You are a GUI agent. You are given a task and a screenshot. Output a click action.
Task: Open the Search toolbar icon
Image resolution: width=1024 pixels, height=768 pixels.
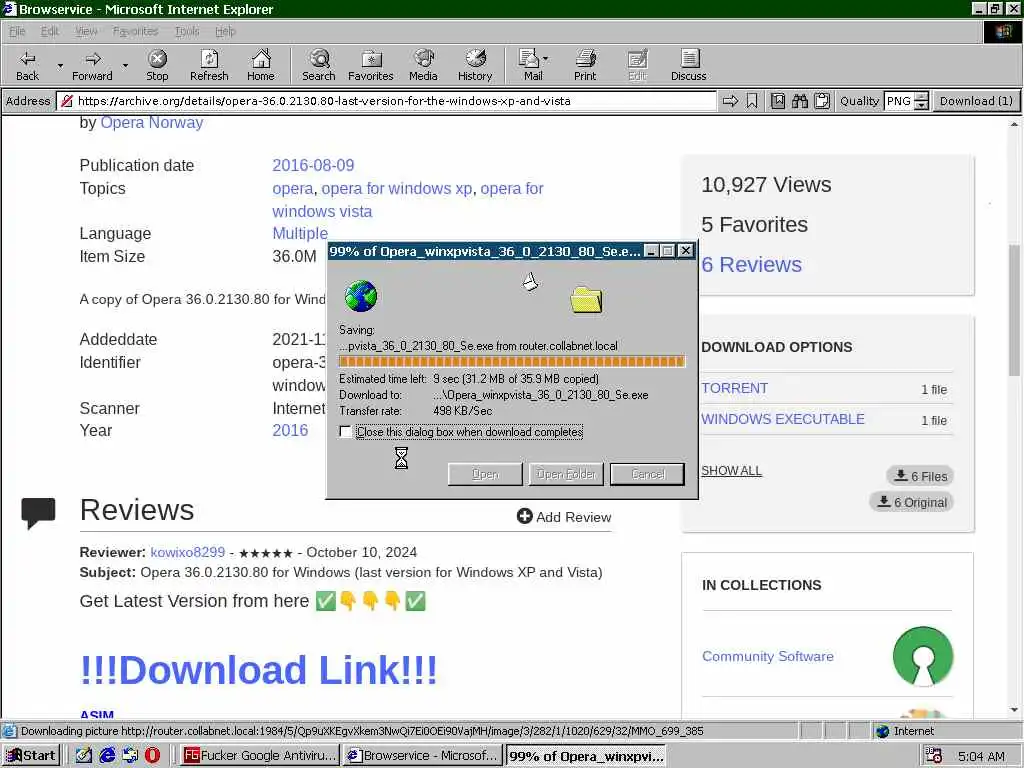point(319,65)
